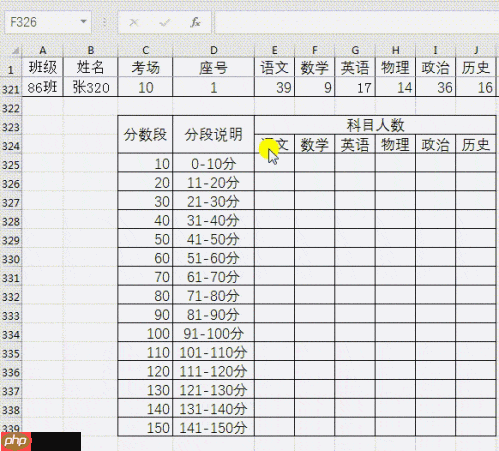The image size is (499, 451).
Task: Select row 325 header
Action: 11,165
